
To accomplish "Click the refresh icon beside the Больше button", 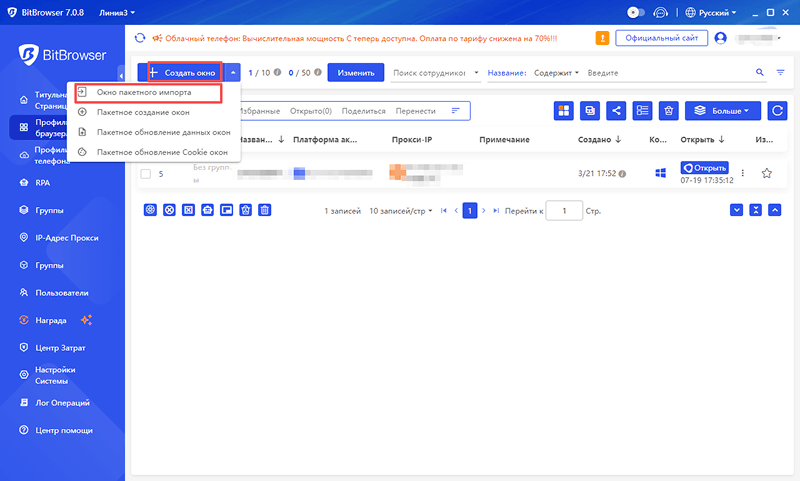I will (776, 111).
